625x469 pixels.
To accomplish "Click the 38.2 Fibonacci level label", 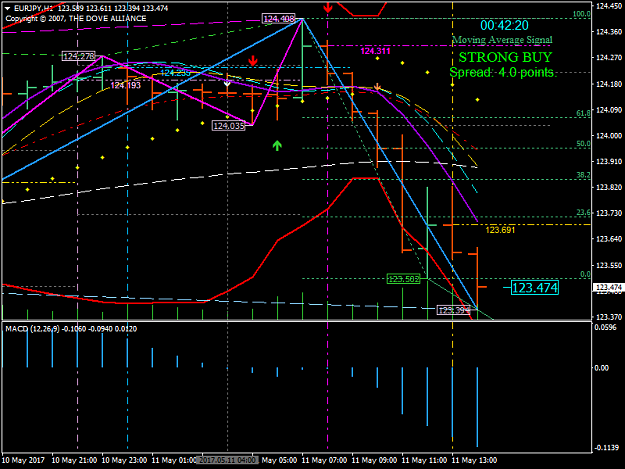I will (583, 175).
